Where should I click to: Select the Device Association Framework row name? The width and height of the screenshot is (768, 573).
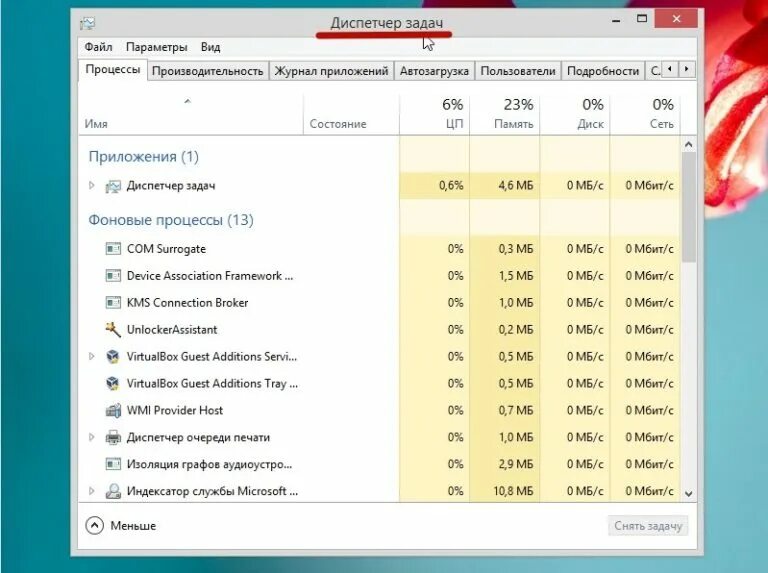[210, 276]
